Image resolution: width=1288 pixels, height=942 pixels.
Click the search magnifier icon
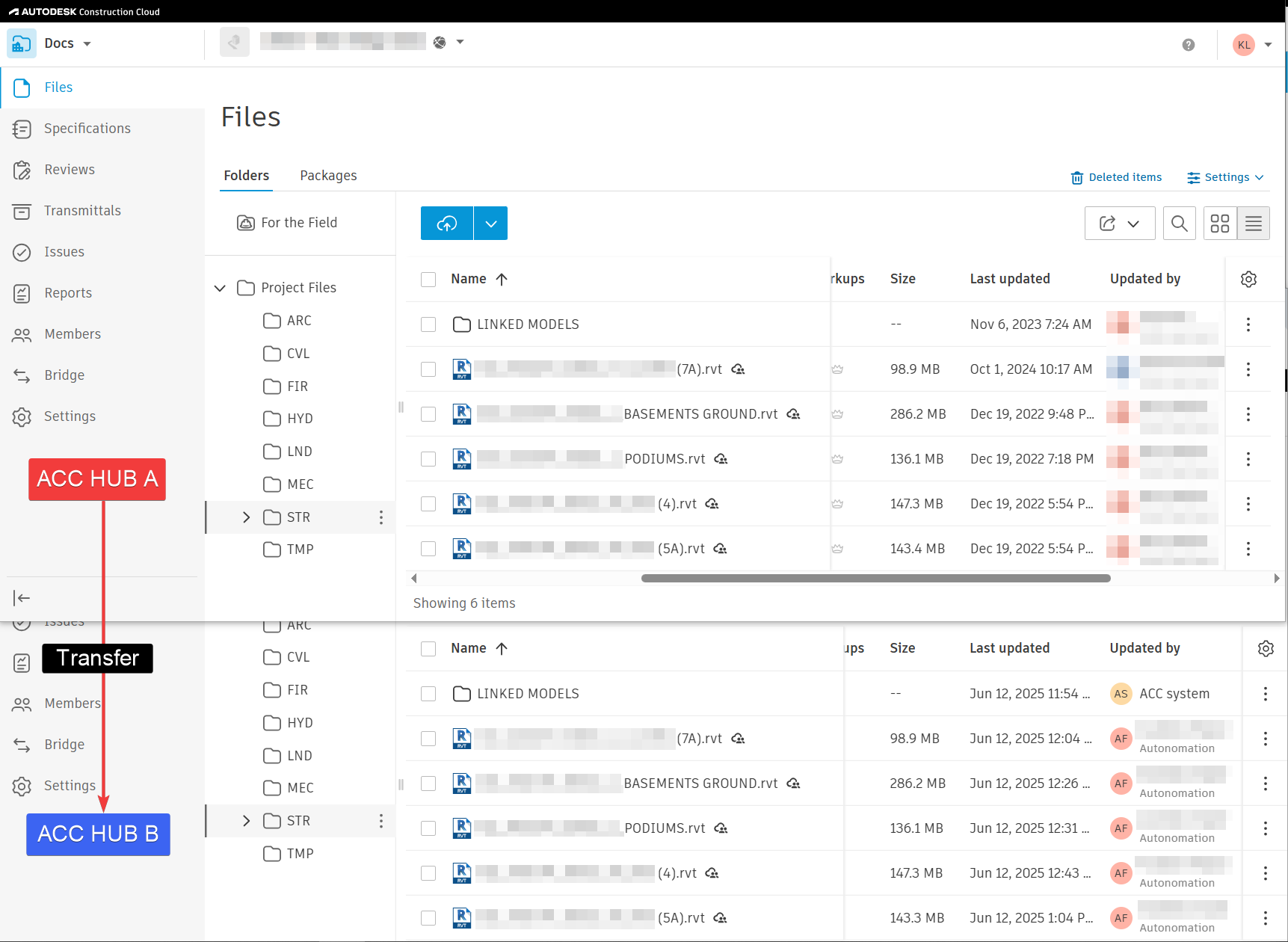(x=1180, y=224)
